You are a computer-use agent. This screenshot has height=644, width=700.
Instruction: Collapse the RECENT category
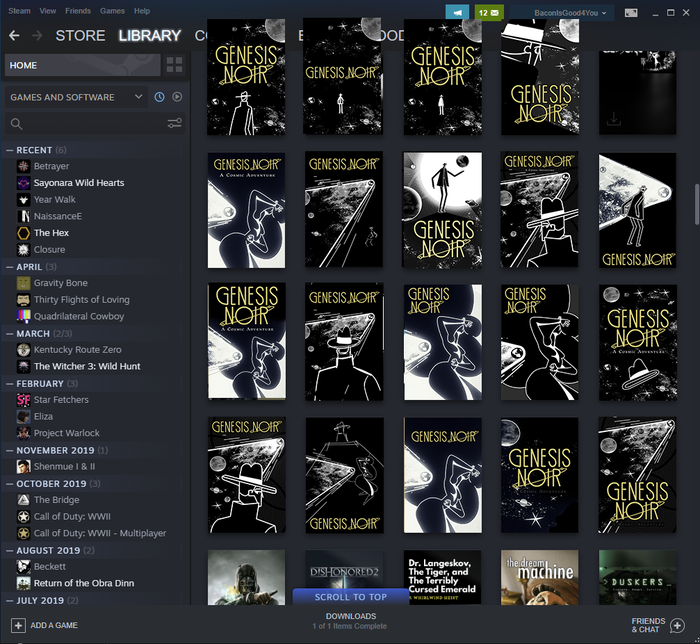coord(9,150)
